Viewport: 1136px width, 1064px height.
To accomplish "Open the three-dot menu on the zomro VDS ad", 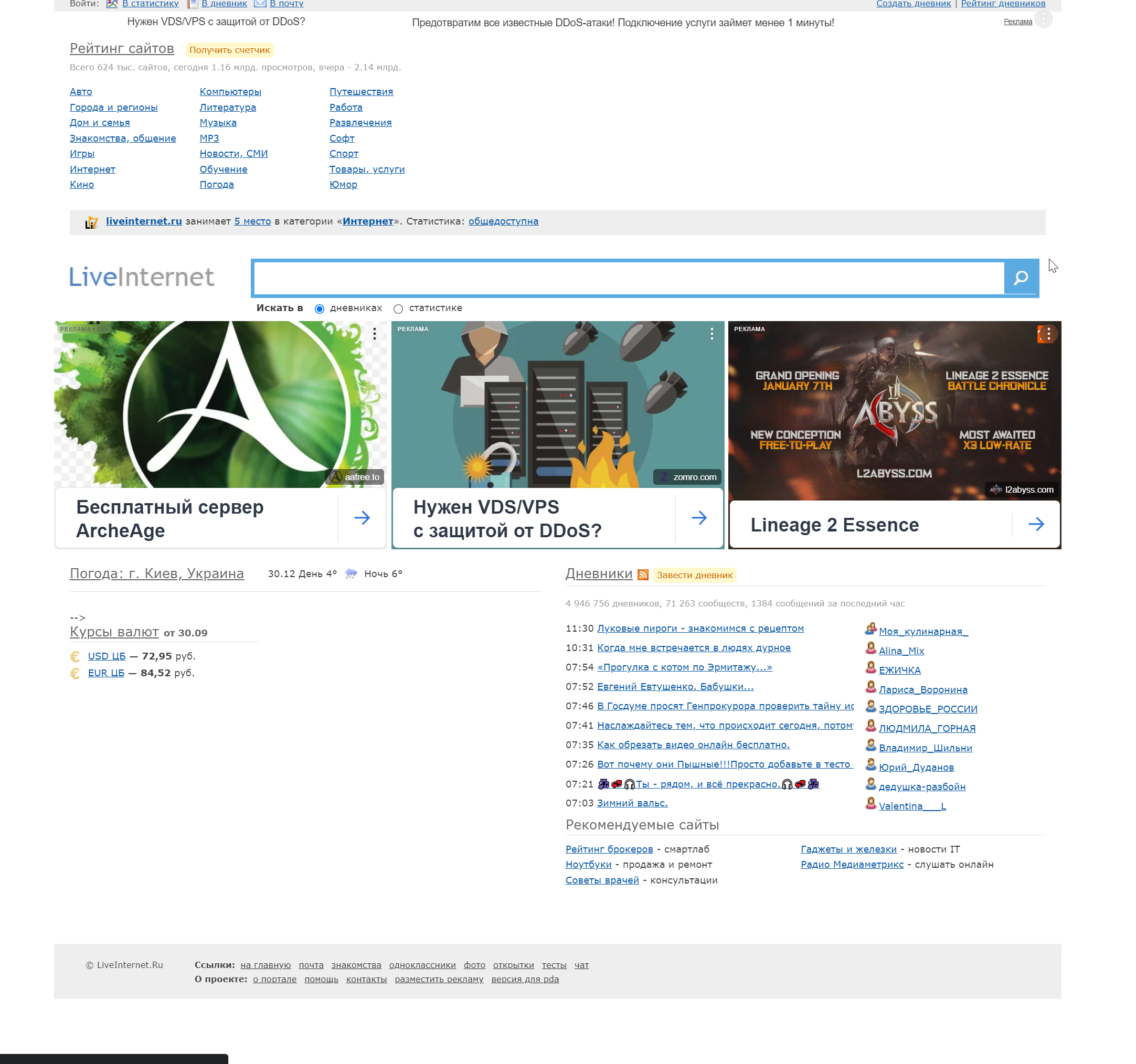I will pos(712,333).
